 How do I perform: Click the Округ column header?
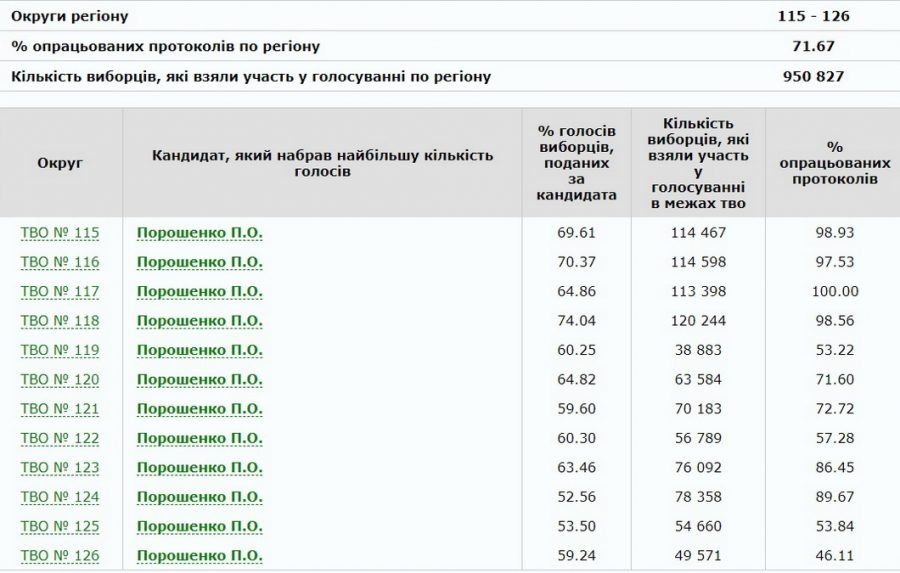[x=60, y=162]
